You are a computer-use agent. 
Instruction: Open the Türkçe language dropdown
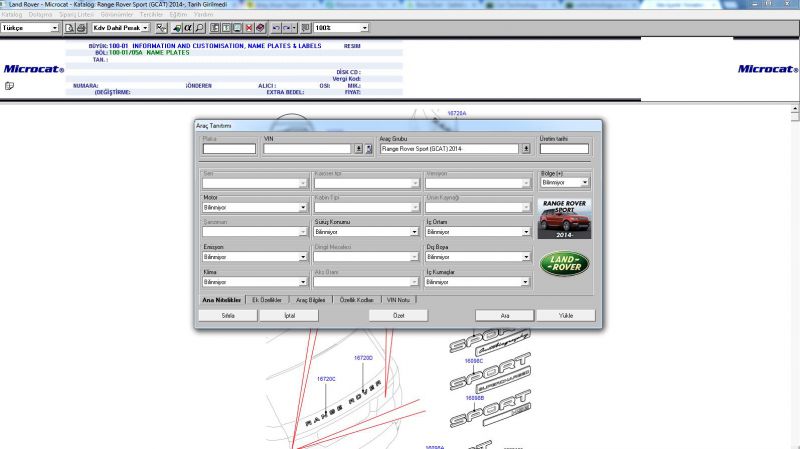[55, 28]
